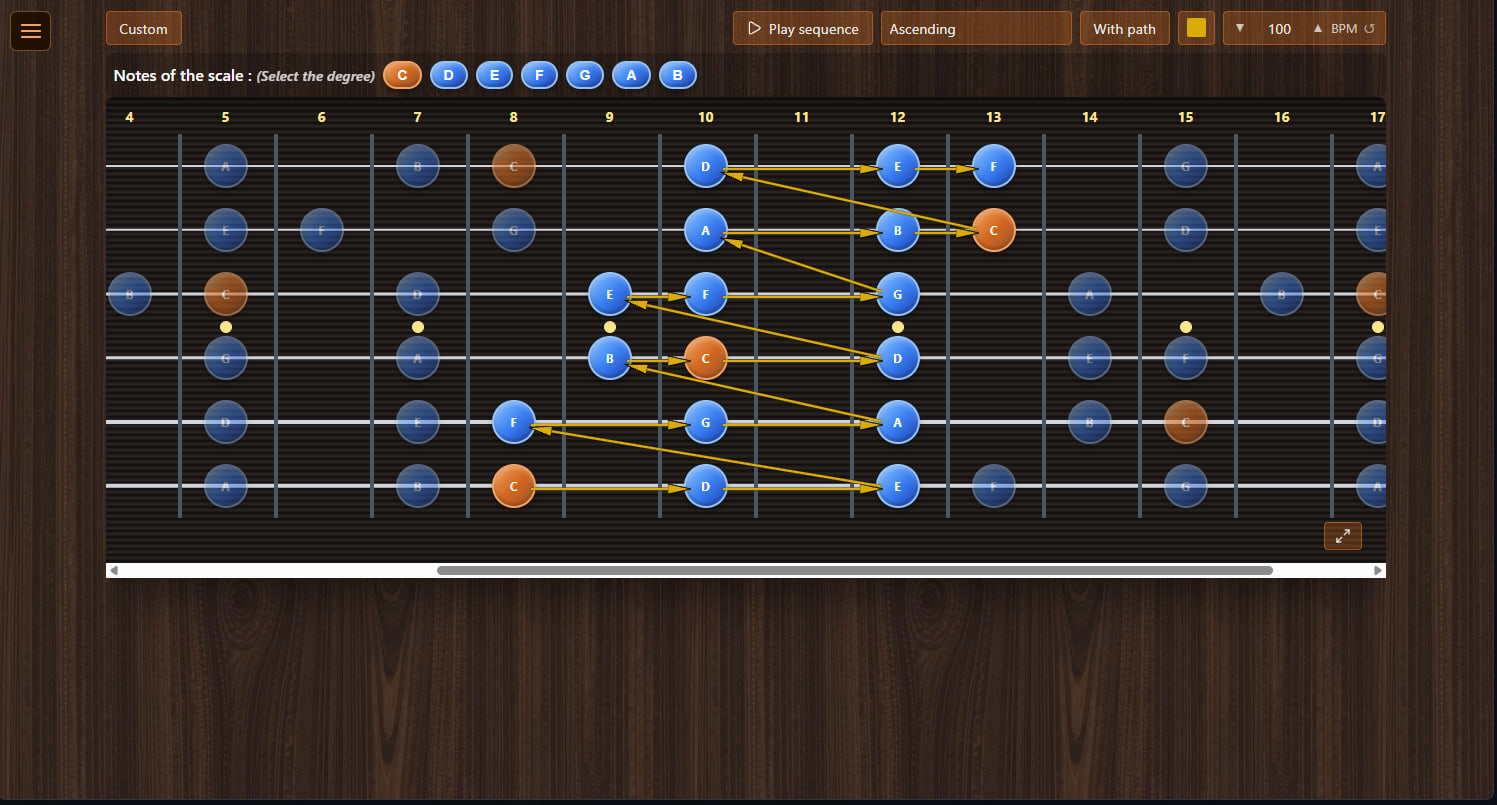Click dimmed orange C note at fret 15
The width and height of the screenshot is (1497, 805).
[x=1186, y=422]
